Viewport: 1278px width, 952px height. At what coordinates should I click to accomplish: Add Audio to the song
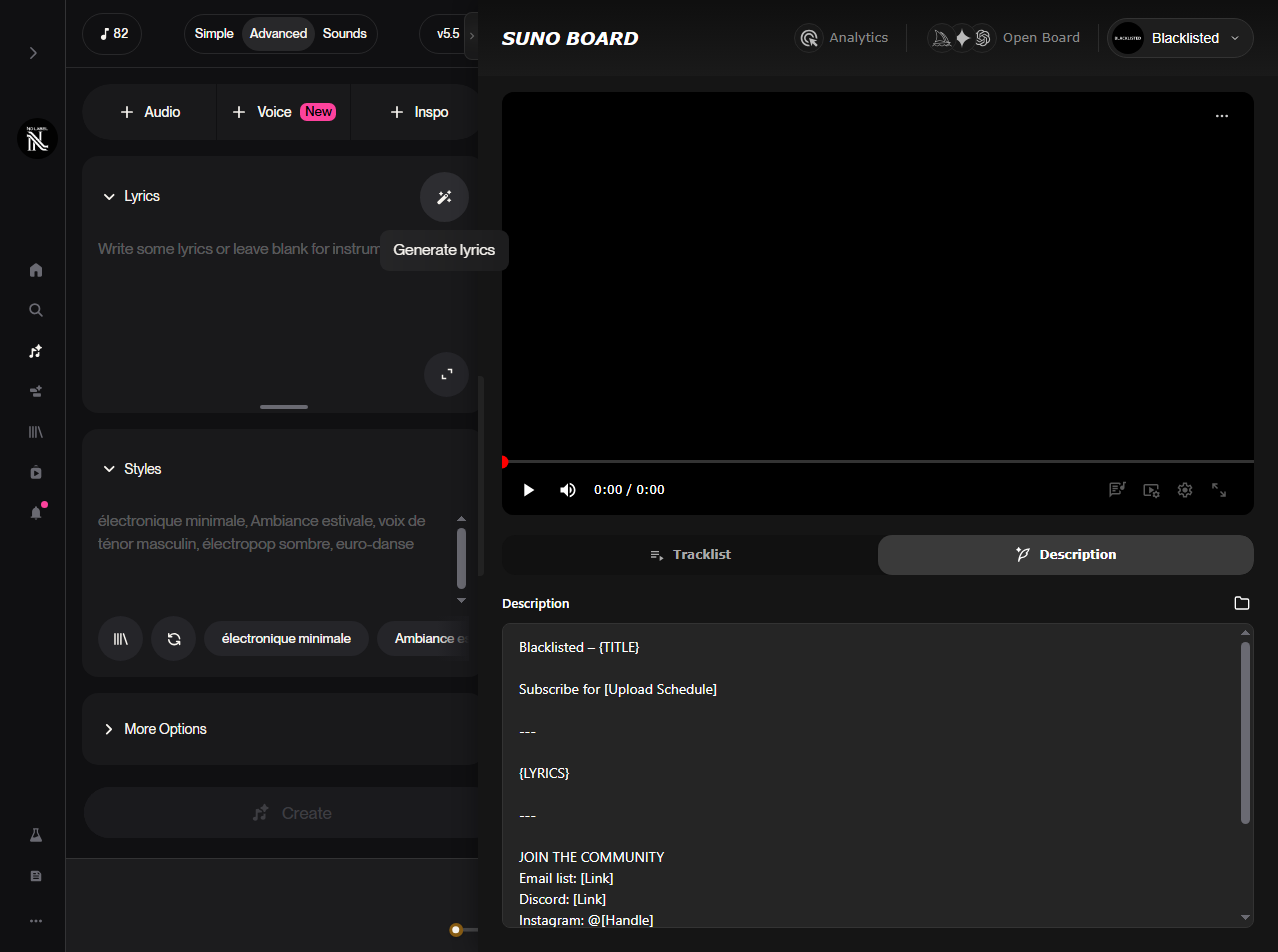150,112
